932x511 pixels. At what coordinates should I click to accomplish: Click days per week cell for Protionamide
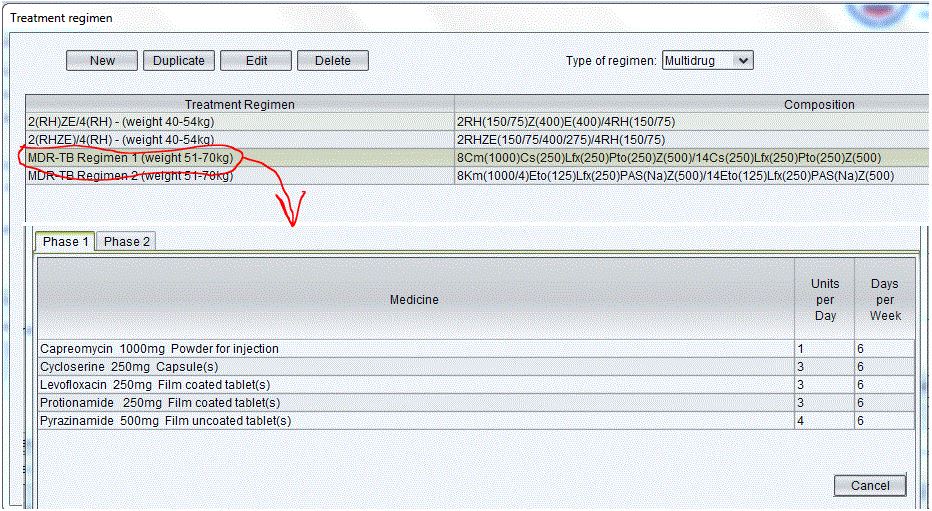(x=885, y=402)
